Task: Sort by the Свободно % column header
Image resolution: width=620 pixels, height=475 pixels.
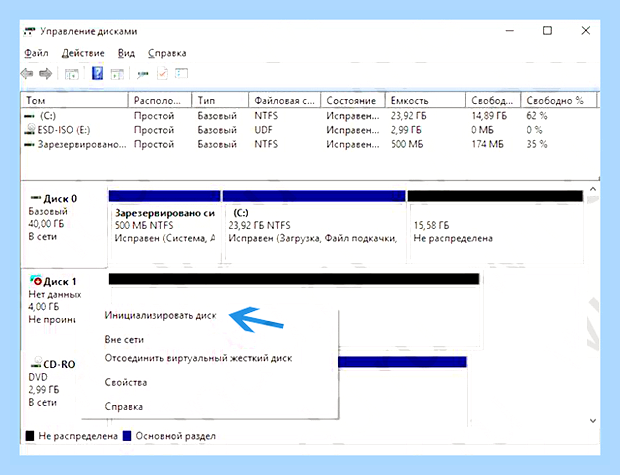Action: tap(558, 100)
